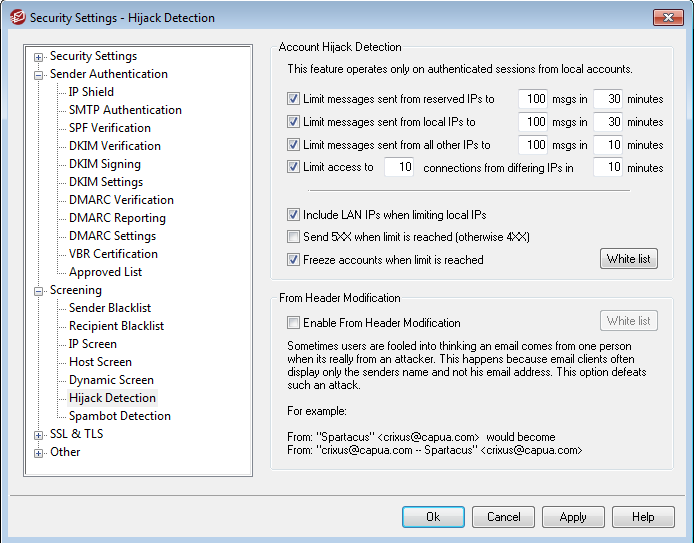Click the Help button
The width and height of the screenshot is (695, 543).
coord(643,517)
